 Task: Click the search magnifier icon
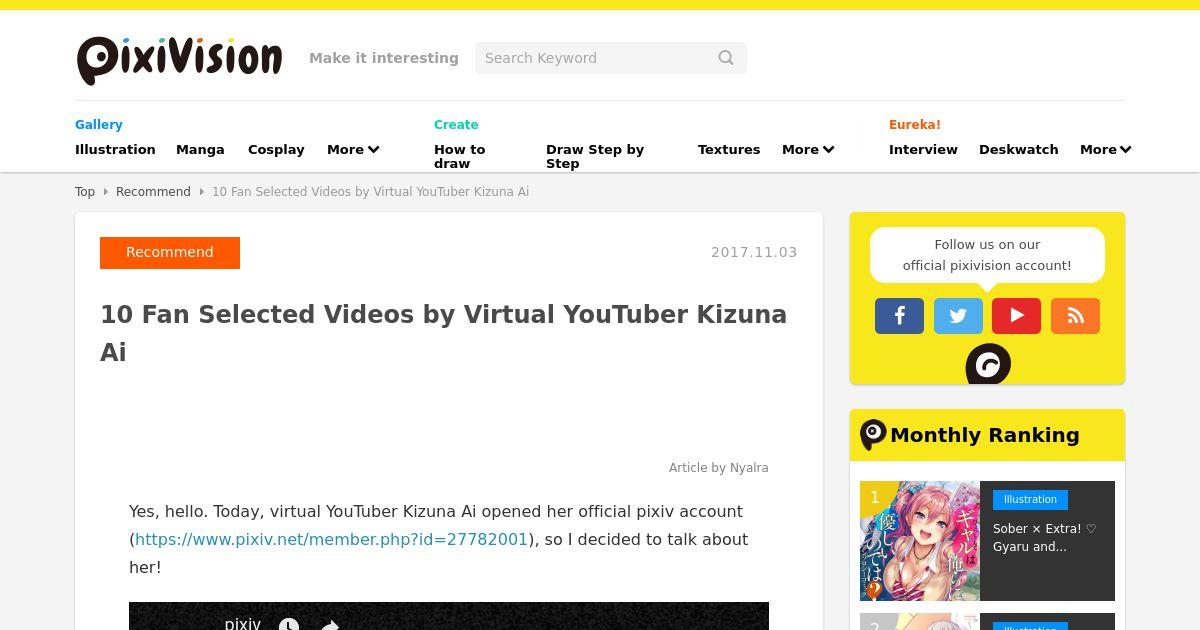click(726, 58)
